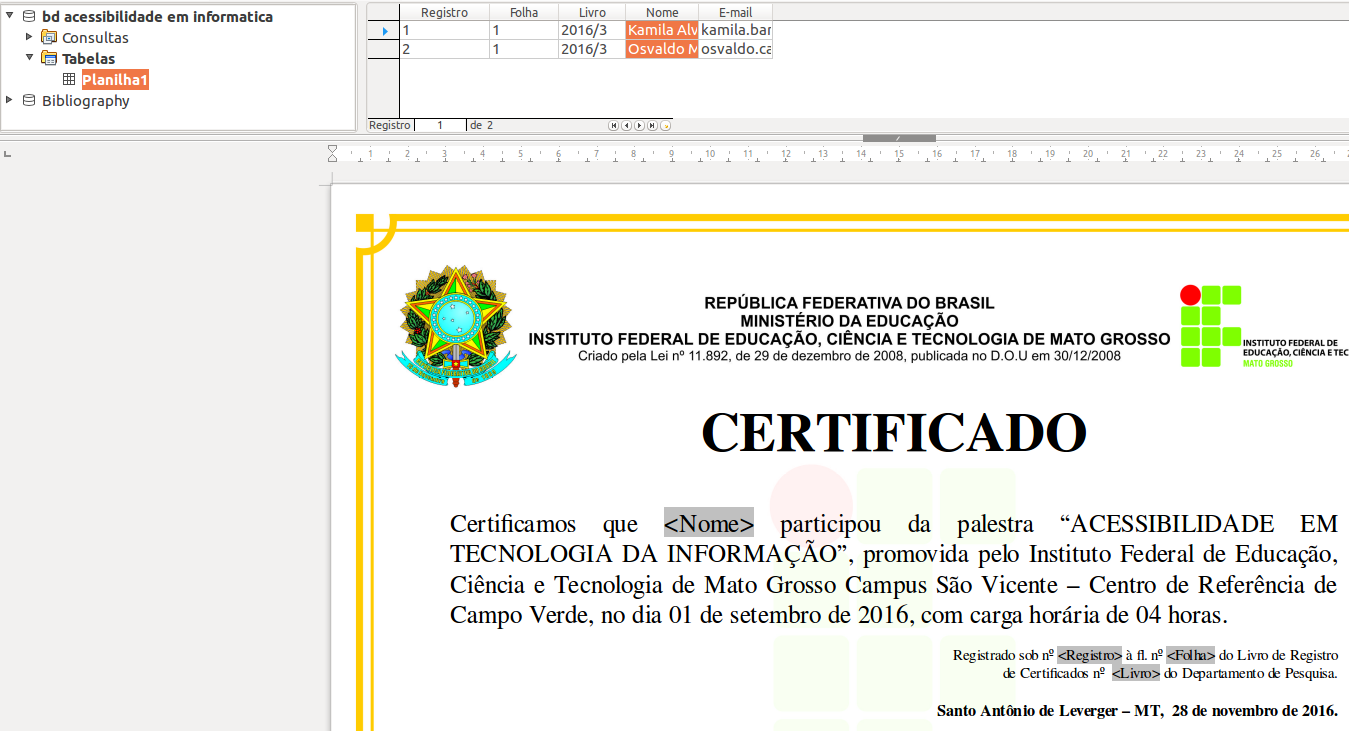Click the <Livro> merge field
The image size is (1349, 731).
click(x=1136, y=673)
